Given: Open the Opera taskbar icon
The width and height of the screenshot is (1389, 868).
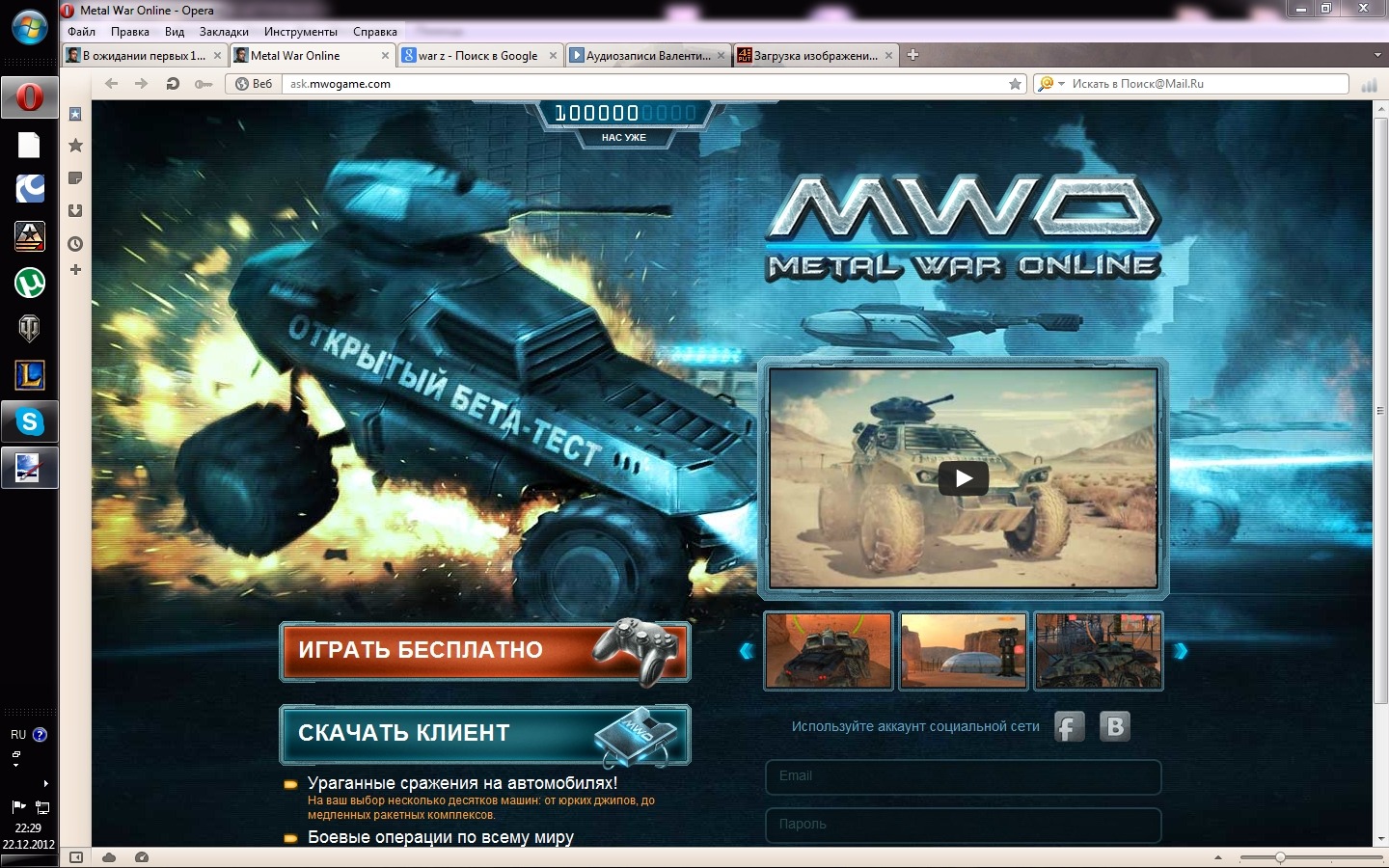Looking at the screenshot, I should coord(30,98).
